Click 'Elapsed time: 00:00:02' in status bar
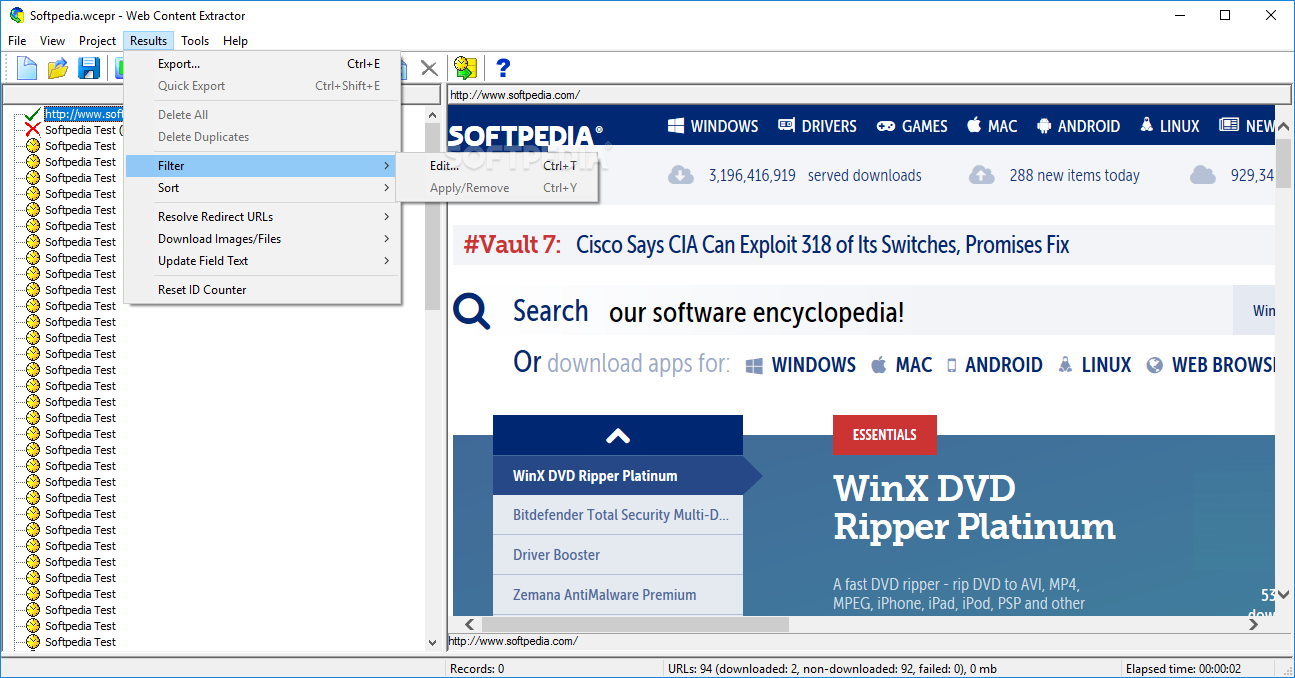The height and width of the screenshot is (678, 1295). click(1183, 668)
